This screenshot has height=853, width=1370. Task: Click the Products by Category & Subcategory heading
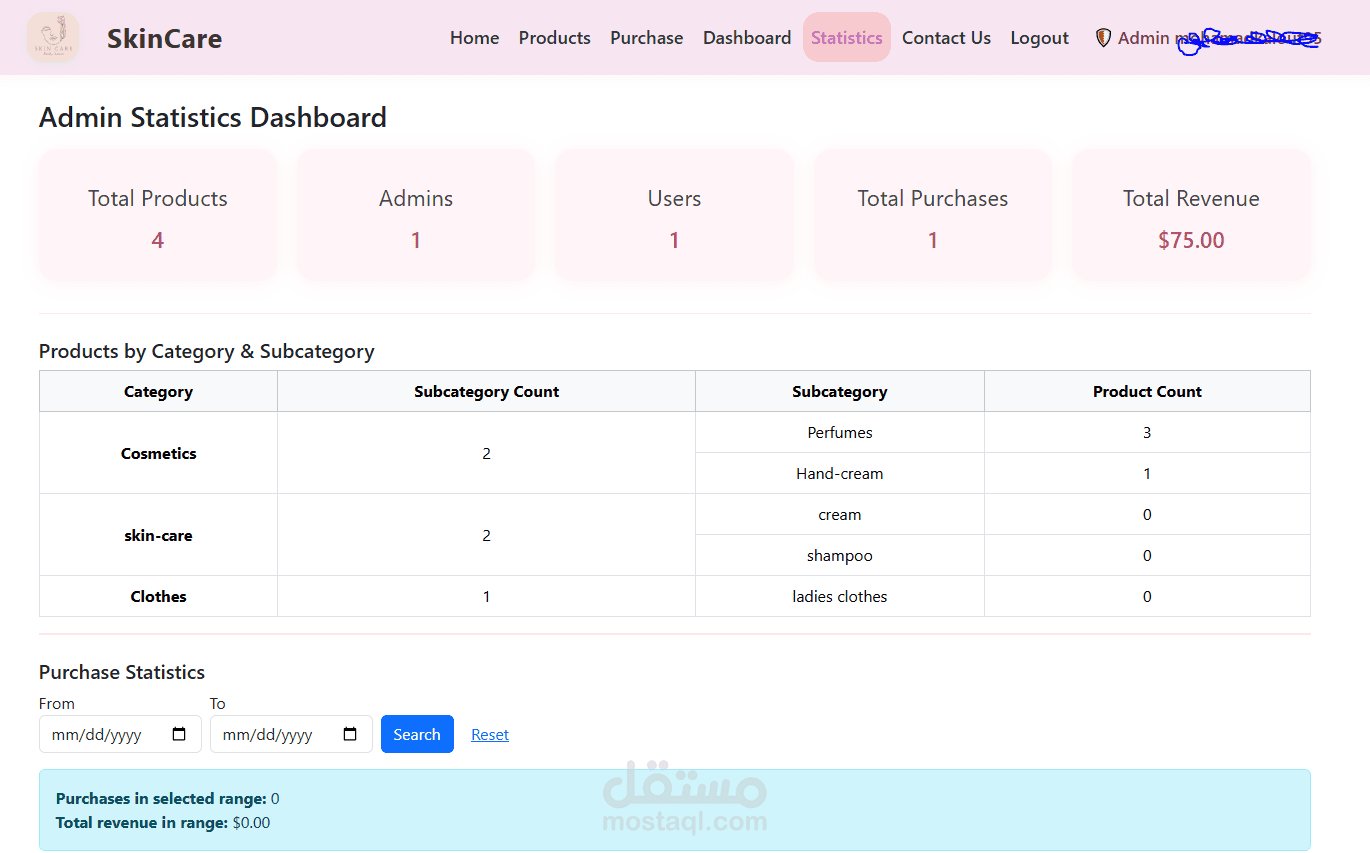tap(207, 351)
